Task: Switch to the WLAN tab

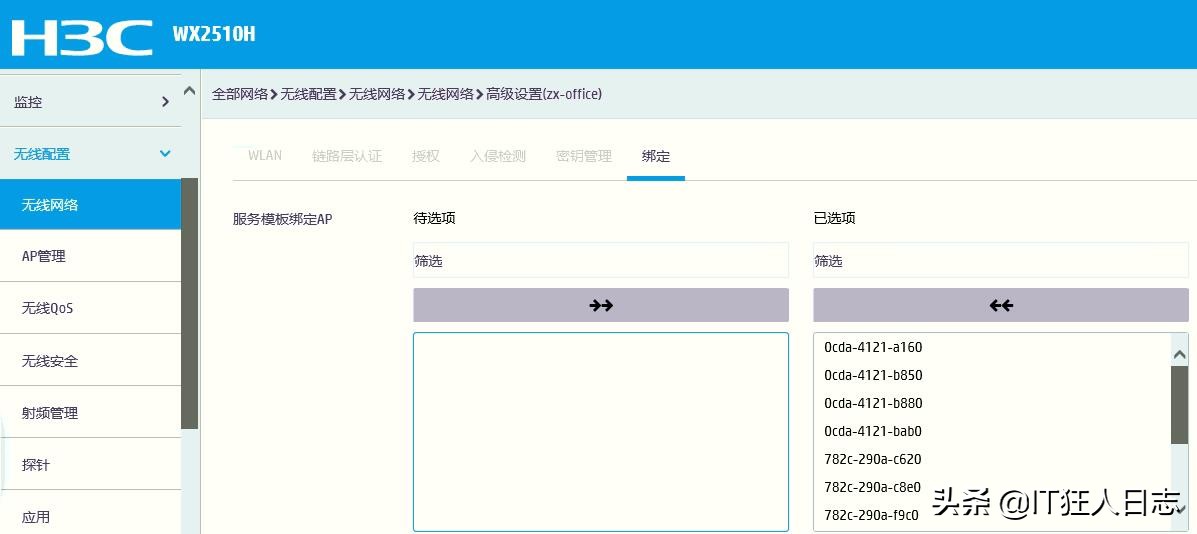Action: coord(265,156)
